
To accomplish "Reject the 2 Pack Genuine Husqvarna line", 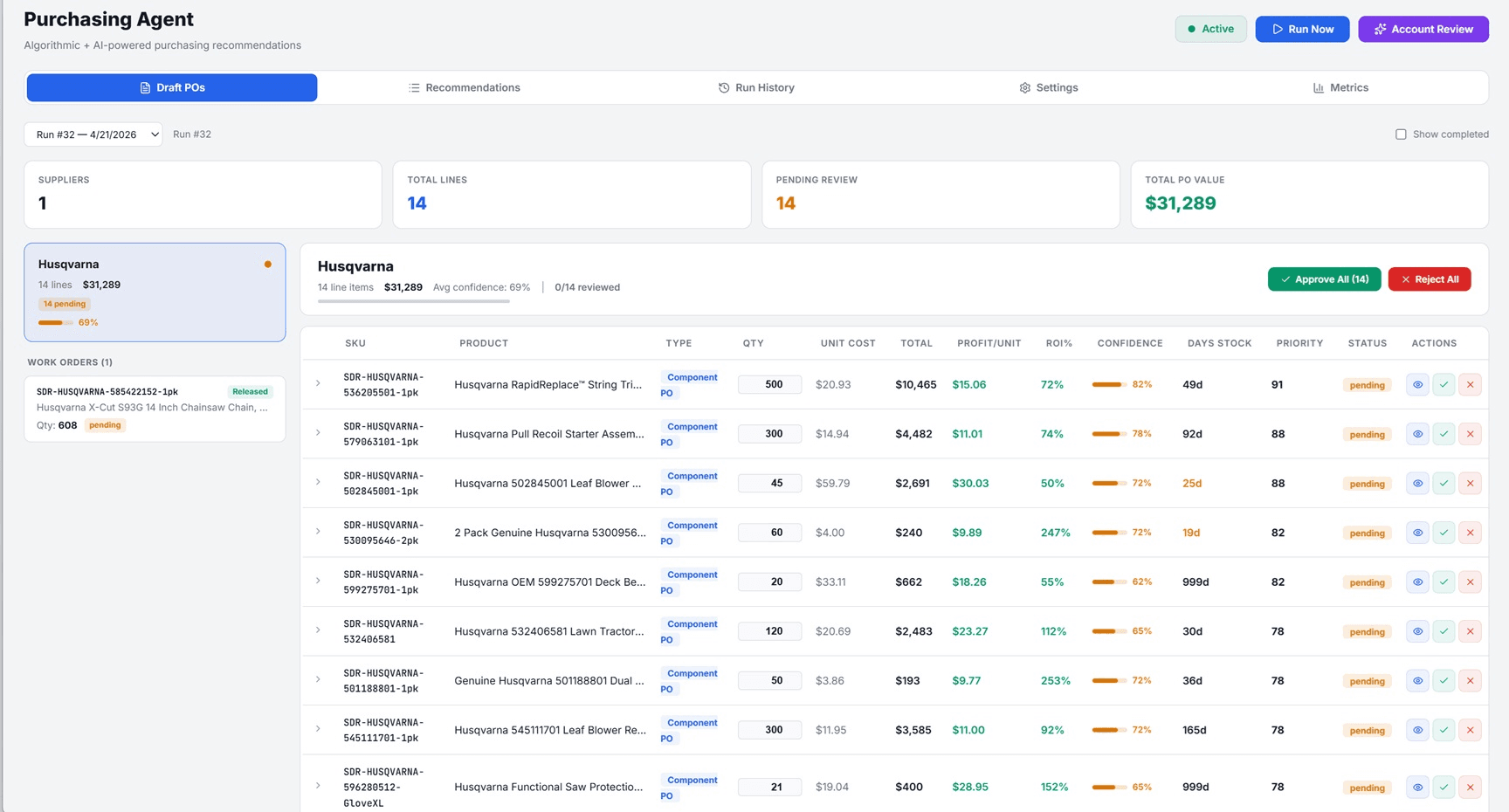I will pyautogui.click(x=1470, y=533).
